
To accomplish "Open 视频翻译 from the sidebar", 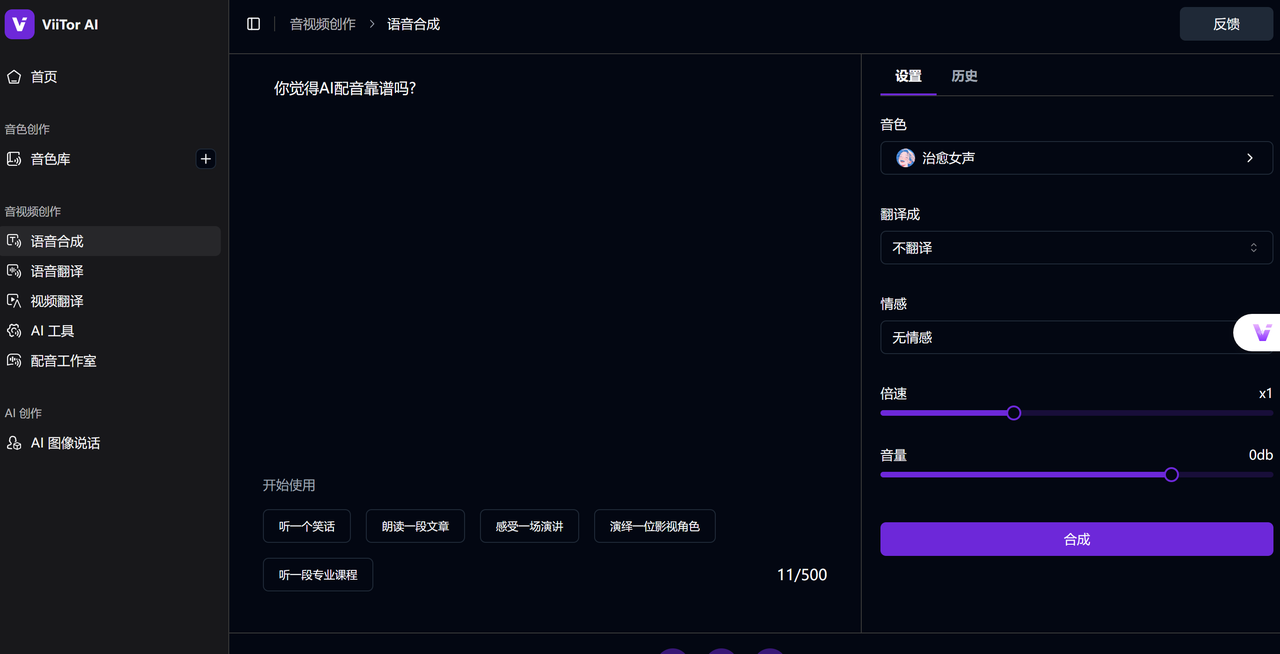I will 57,300.
